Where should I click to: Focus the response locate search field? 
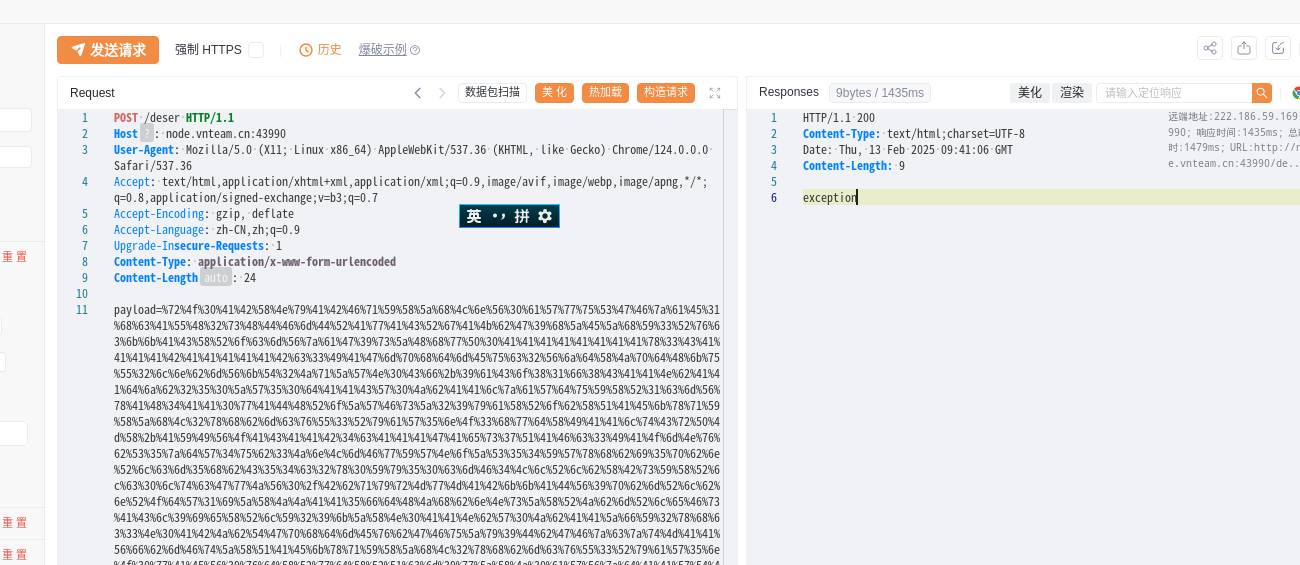1174,93
